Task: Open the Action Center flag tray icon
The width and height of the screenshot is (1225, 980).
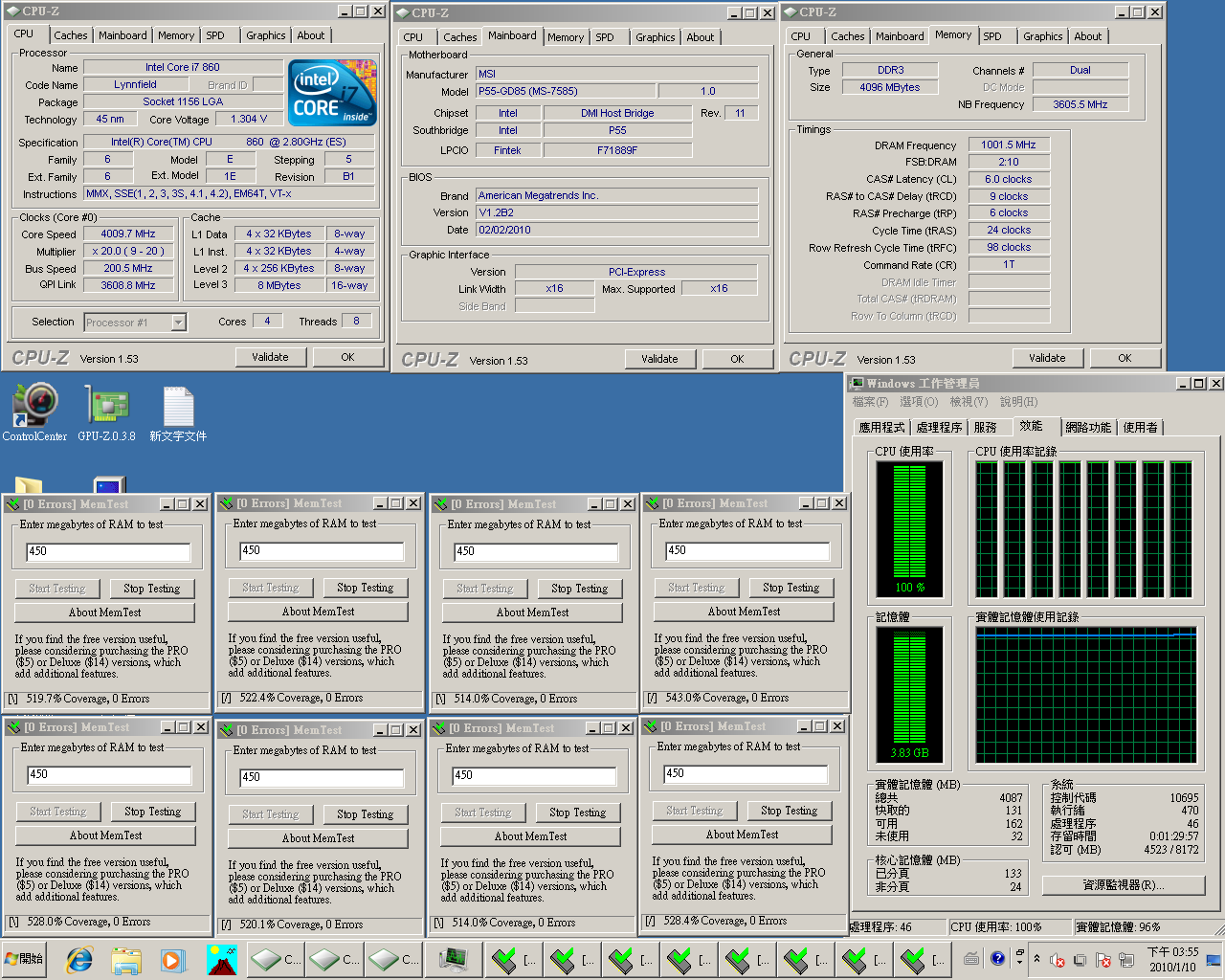Action: click(1102, 960)
